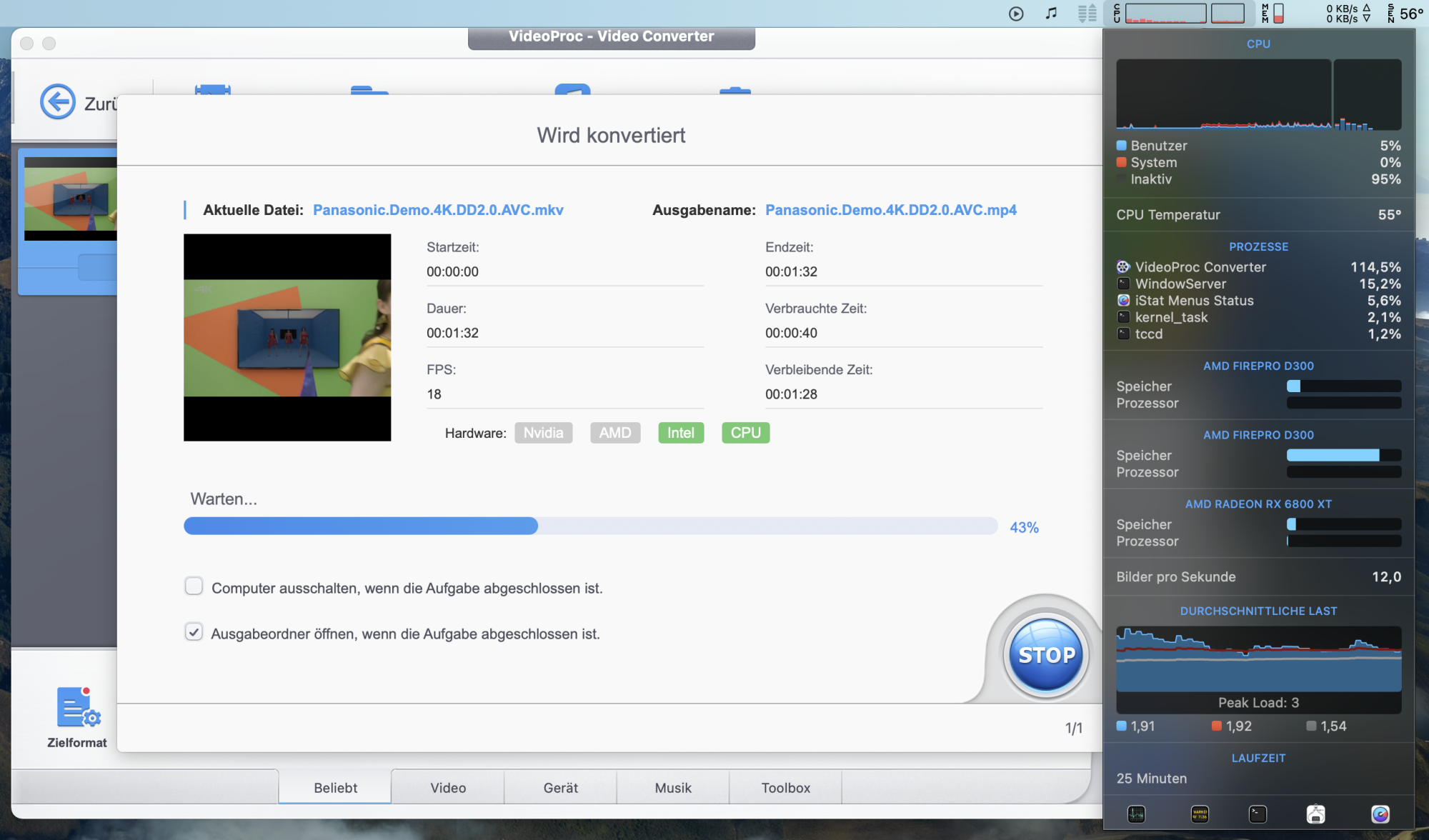Image resolution: width=1429 pixels, height=840 pixels.
Task: Open Console log icon in iStat panel
Action: click(x=1200, y=814)
